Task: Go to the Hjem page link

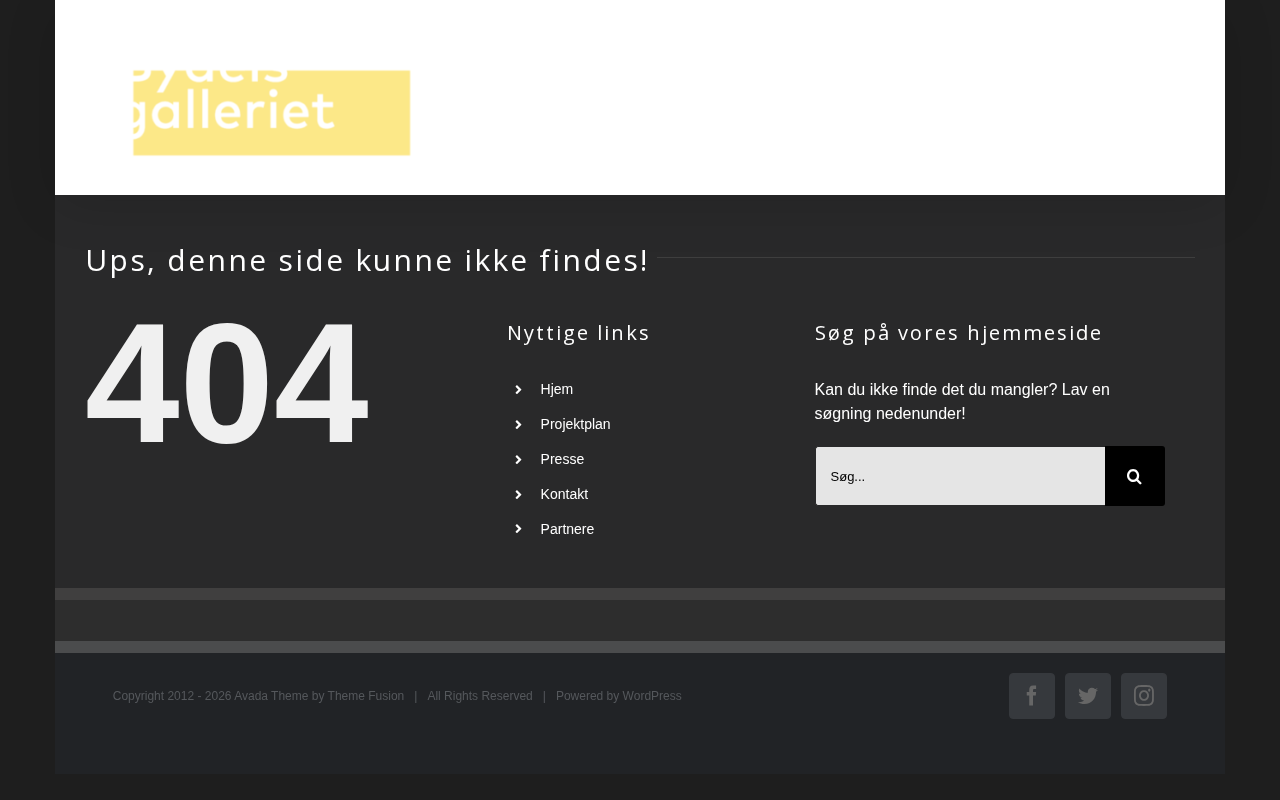Action: pos(557,389)
